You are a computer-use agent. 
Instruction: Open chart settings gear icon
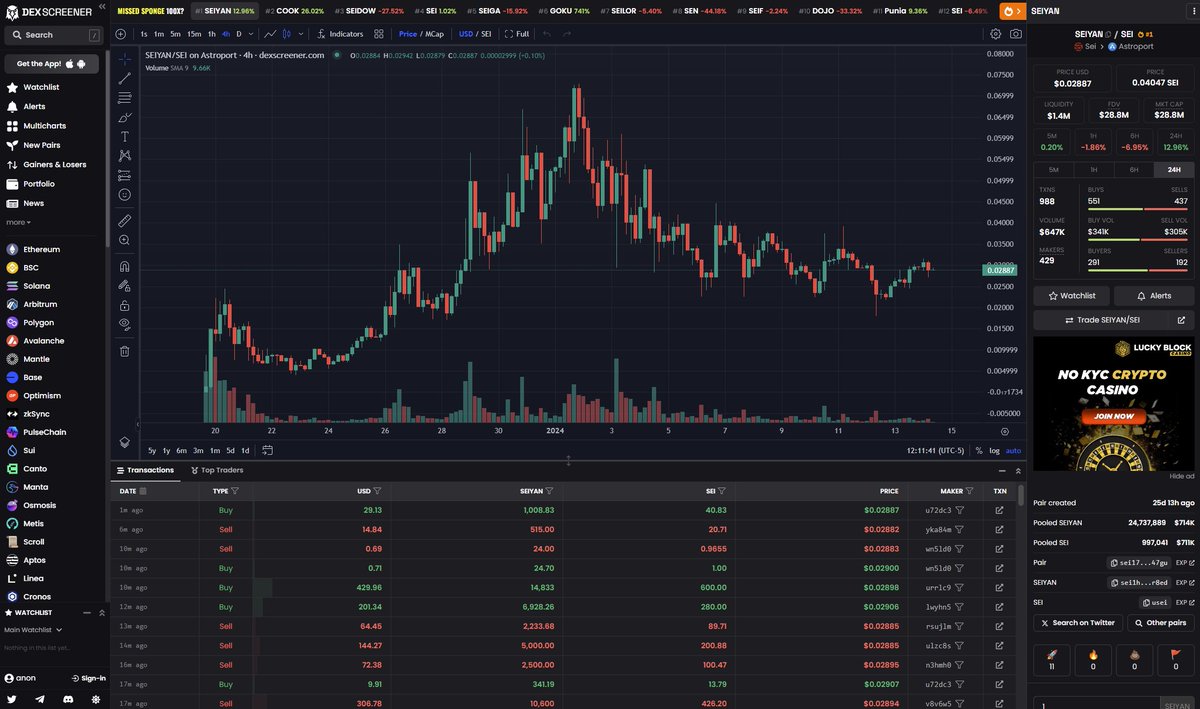[995, 34]
